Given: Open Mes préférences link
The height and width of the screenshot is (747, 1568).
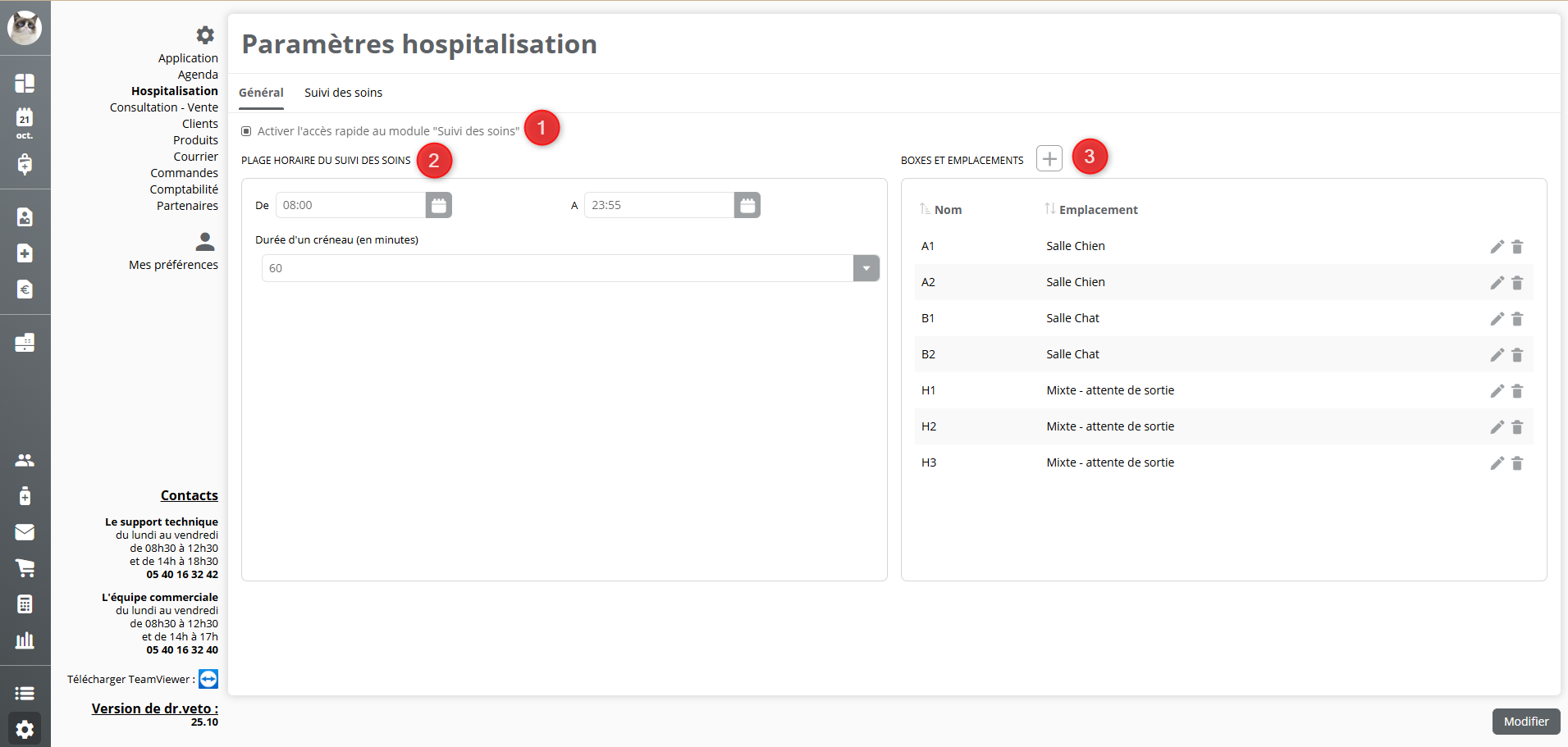Looking at the screenshot, I should pos(173,265).
